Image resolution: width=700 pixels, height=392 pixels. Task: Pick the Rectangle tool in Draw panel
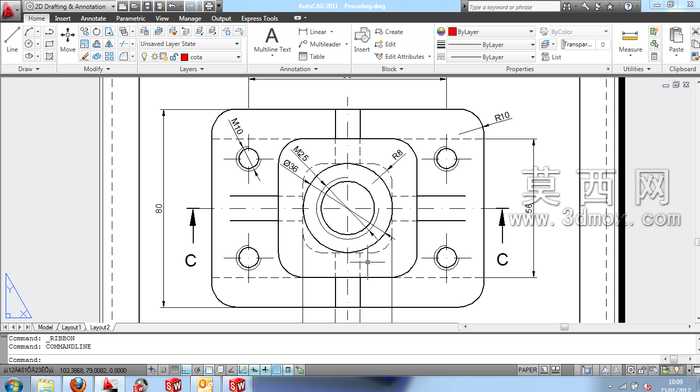50,44
